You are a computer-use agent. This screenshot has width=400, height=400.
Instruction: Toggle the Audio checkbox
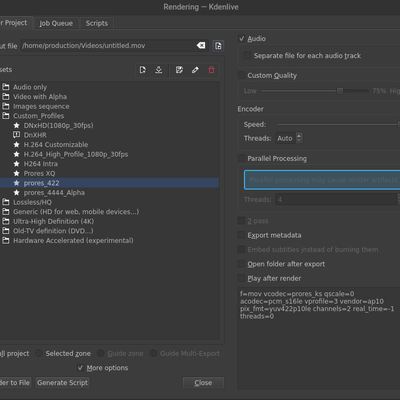pyautogui.click(x=242, y=39)
